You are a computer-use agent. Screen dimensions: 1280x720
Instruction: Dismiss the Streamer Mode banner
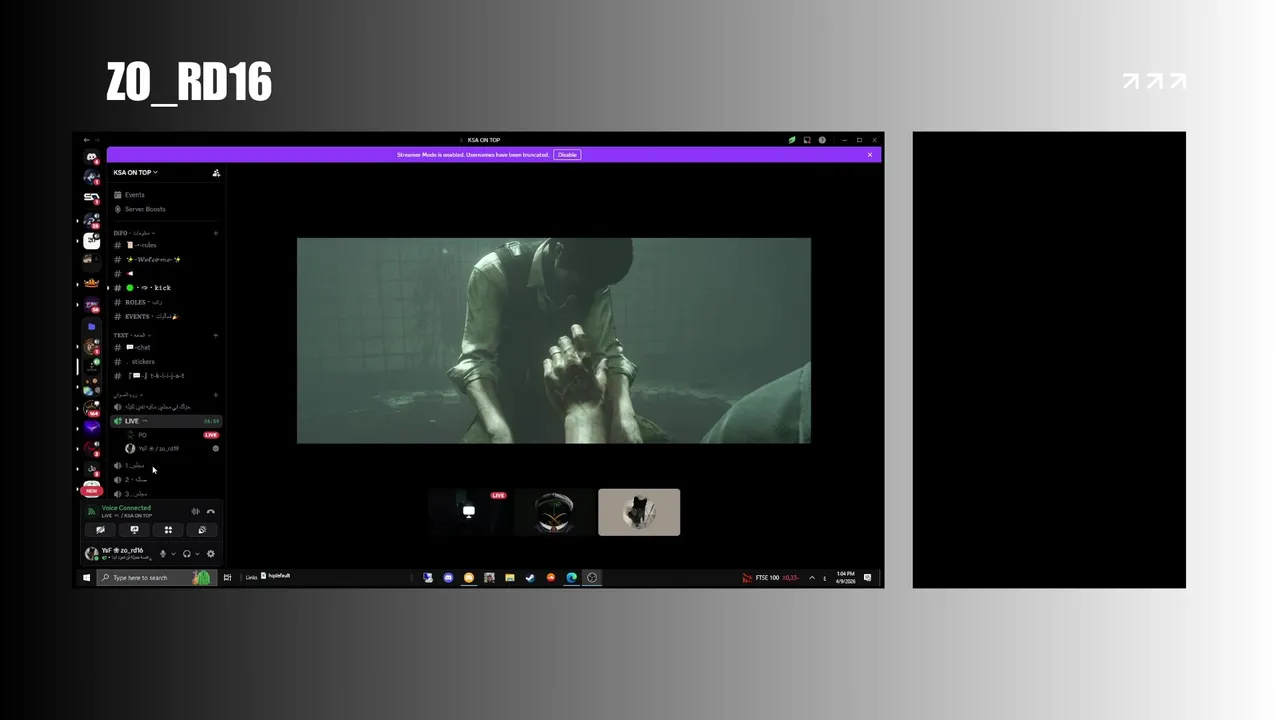pos(870,155)
